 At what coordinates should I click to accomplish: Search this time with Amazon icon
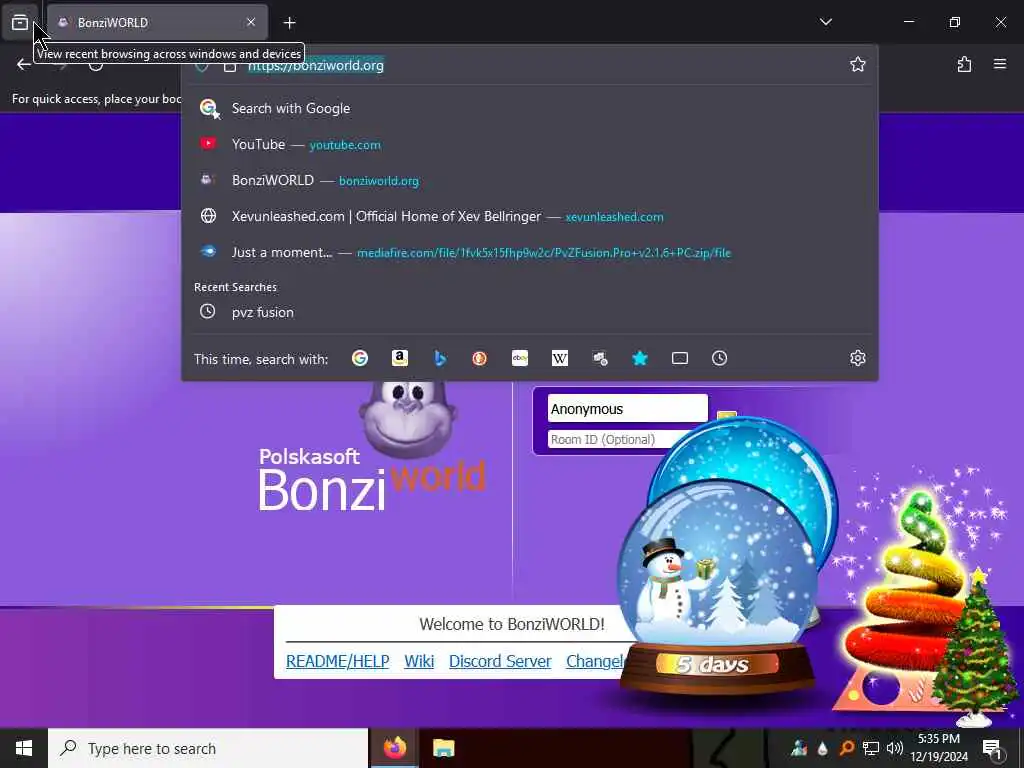(x=400, y=358)
